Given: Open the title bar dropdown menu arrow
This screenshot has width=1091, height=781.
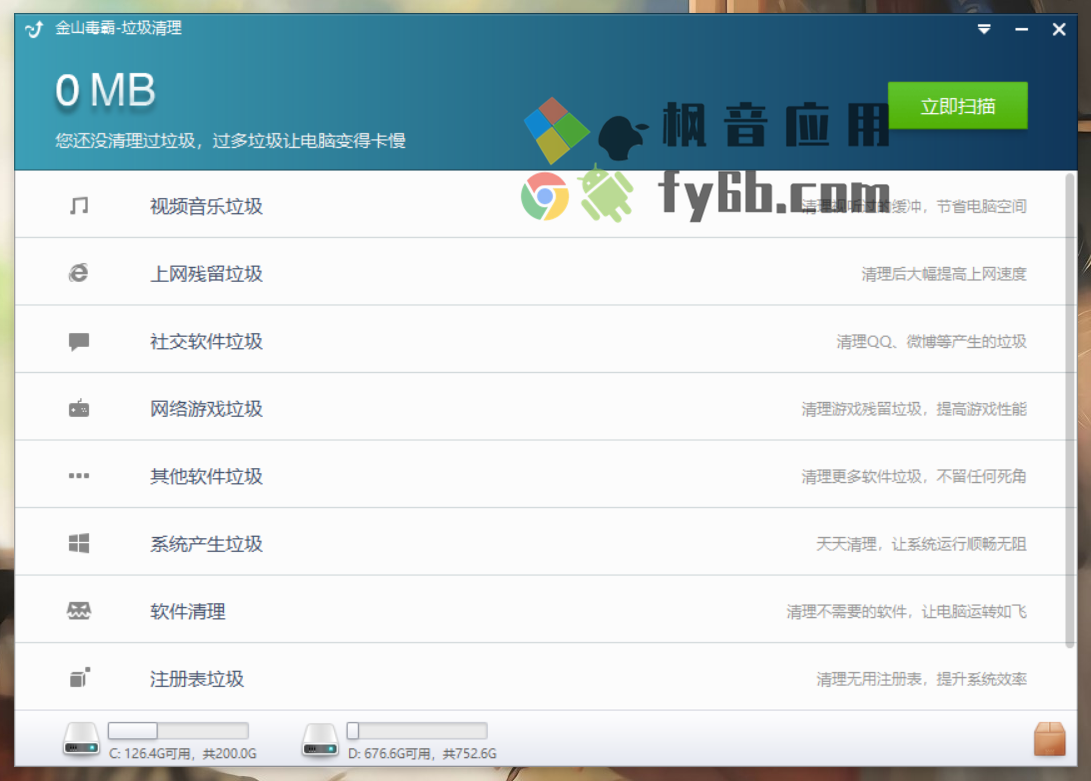Looking at the screenshot, I should [x=984, y=29].
